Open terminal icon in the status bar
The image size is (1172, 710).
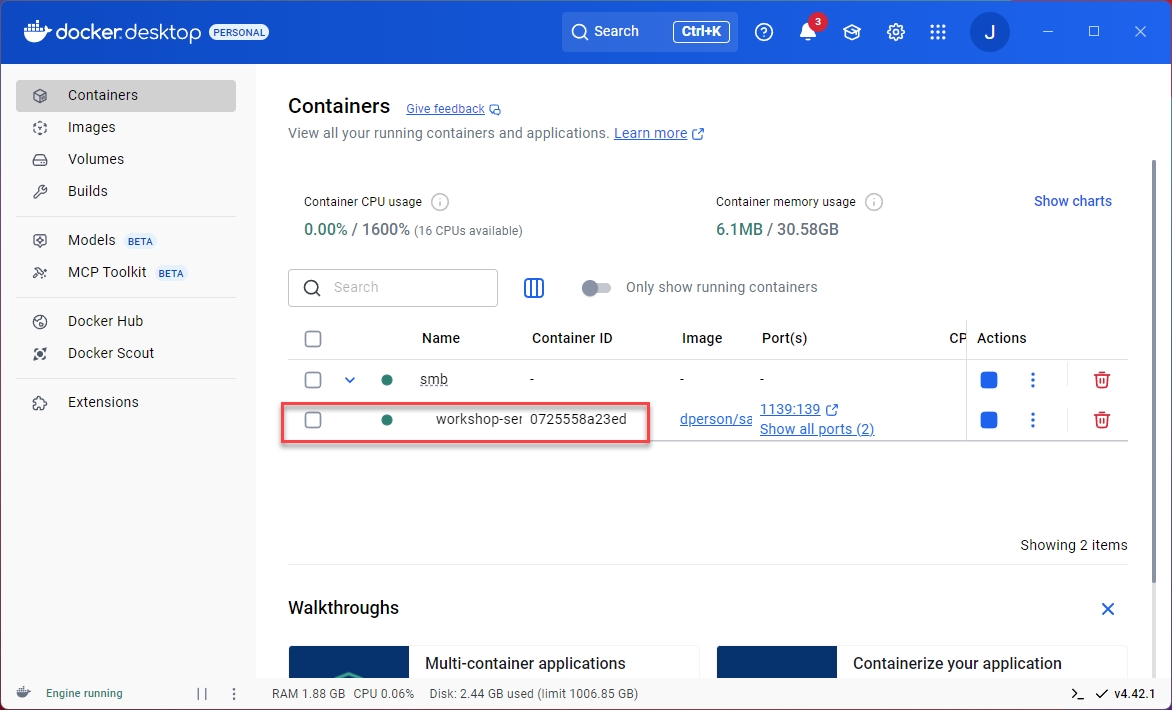[x=1077, y=694]
